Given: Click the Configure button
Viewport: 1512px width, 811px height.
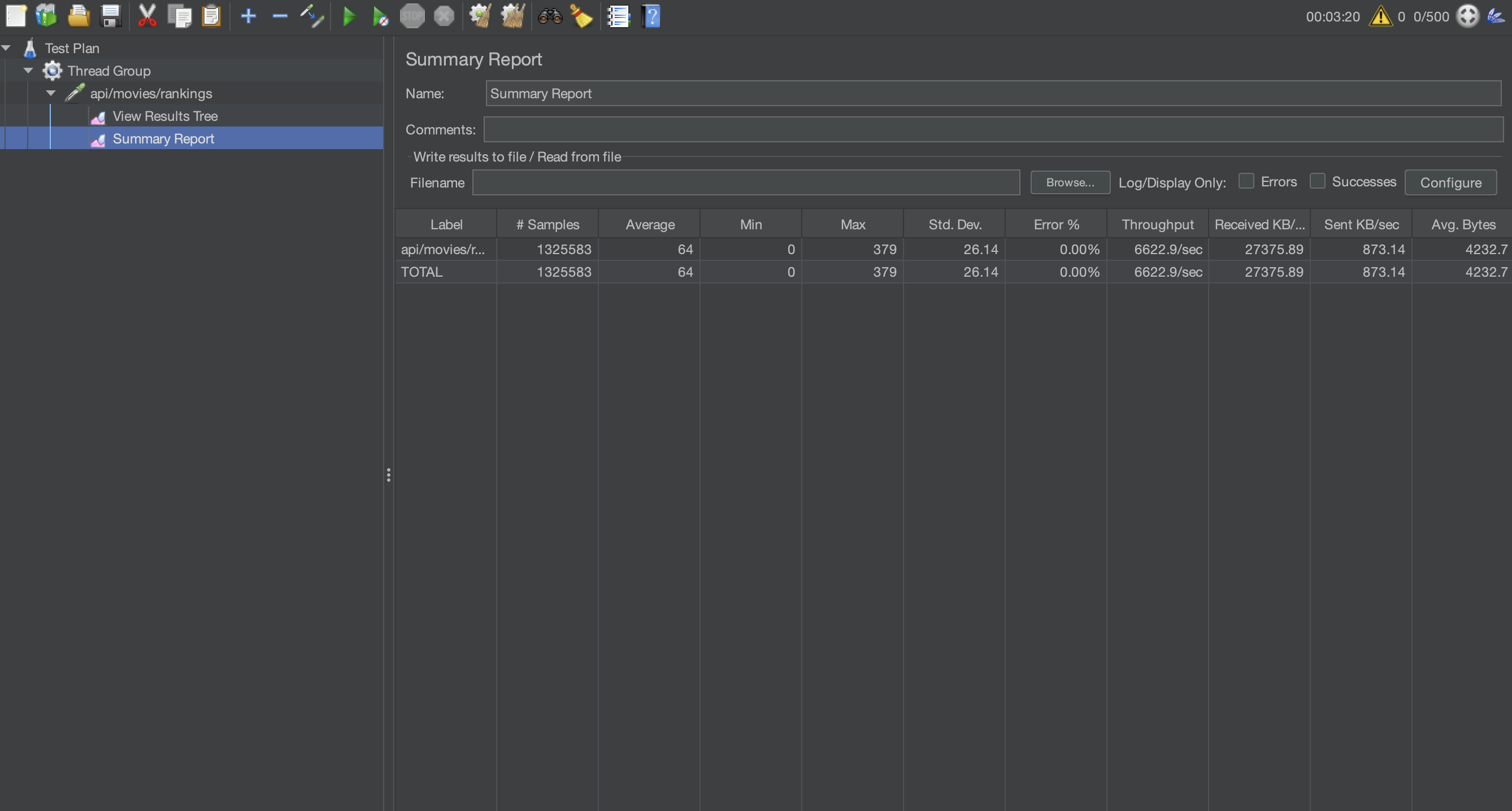Looking at the screenshot, I should click(1450, 182).
